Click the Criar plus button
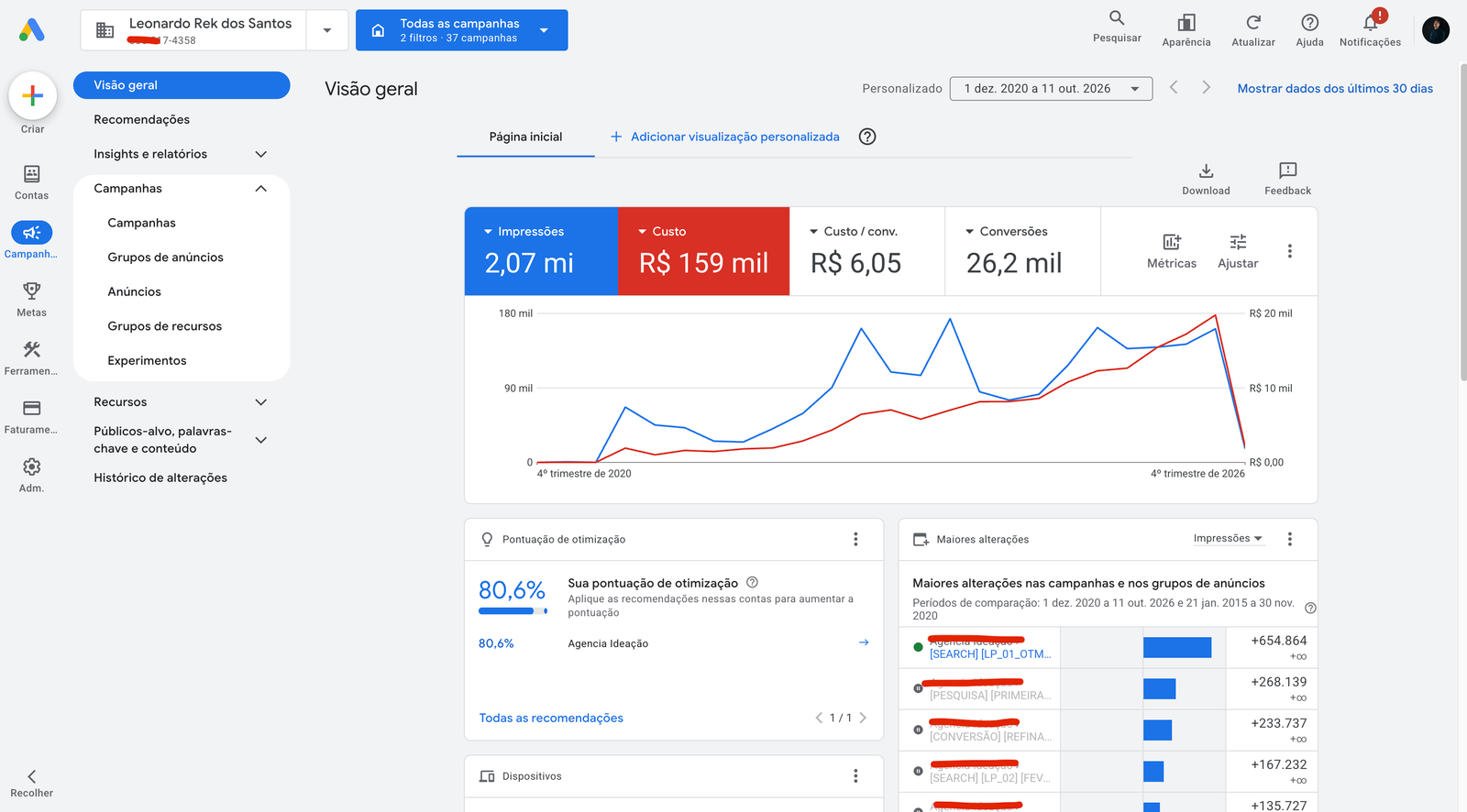This screenshot has height=812, width=1467. point(32,95)
